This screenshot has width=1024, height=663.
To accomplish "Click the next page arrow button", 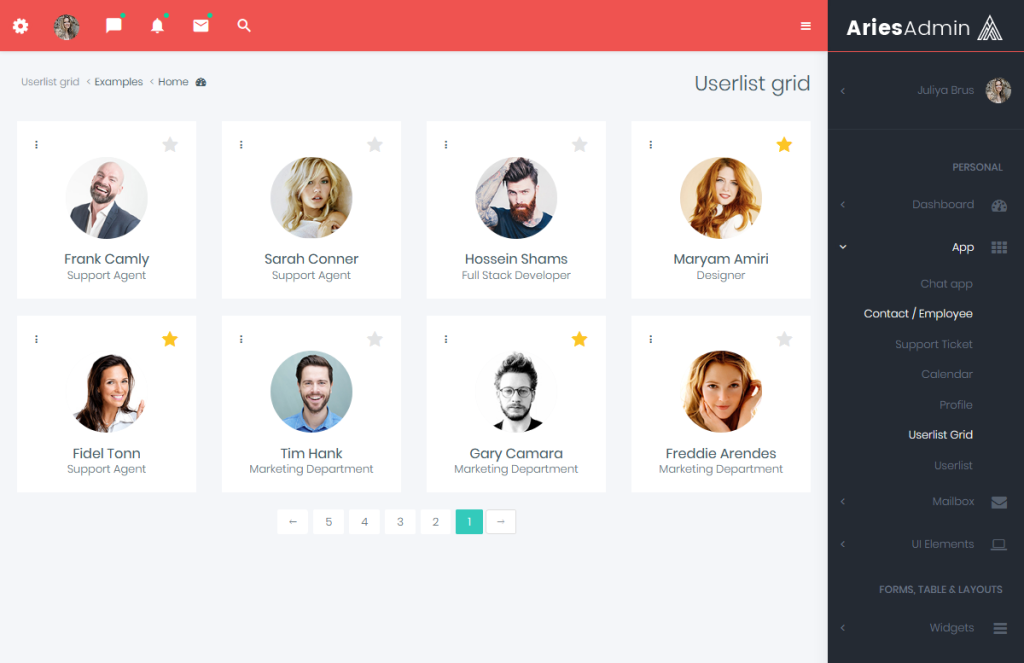I will [501, 522].
